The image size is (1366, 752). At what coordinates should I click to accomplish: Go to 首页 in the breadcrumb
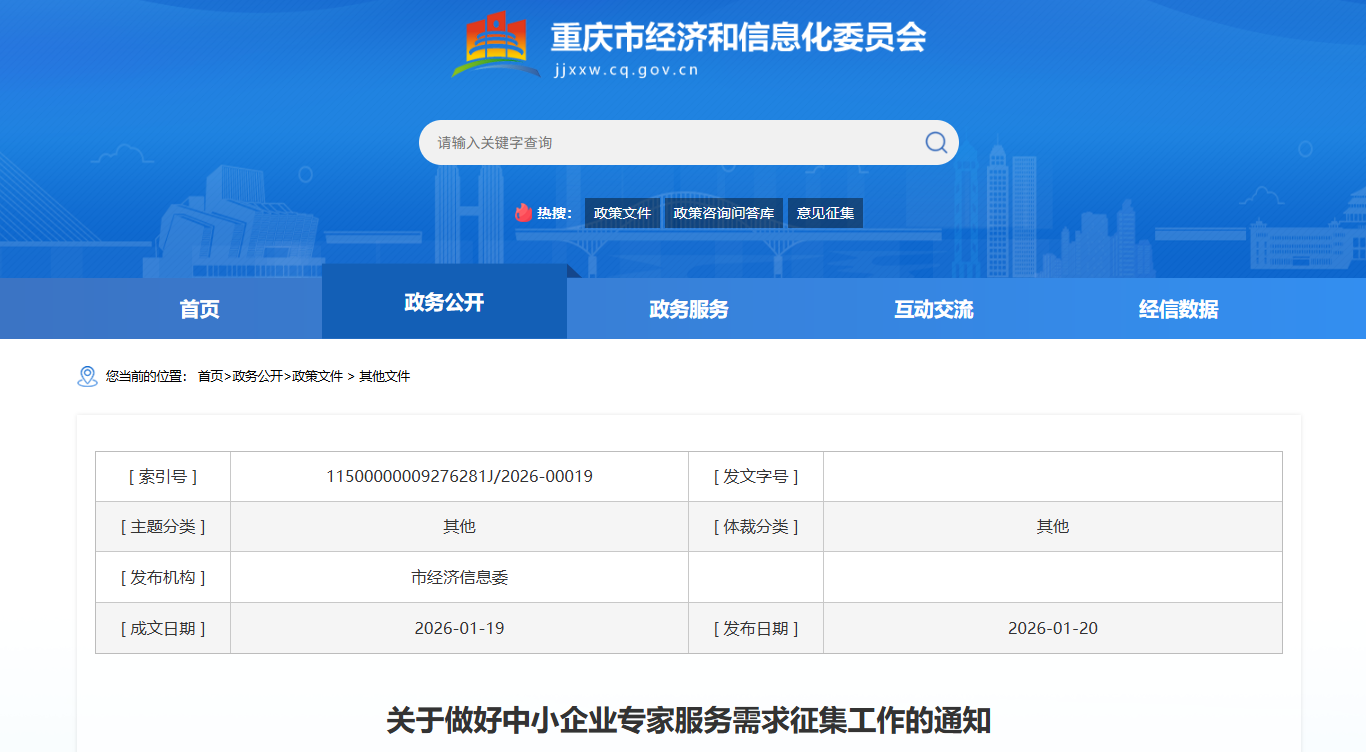[x=210, y=376]
